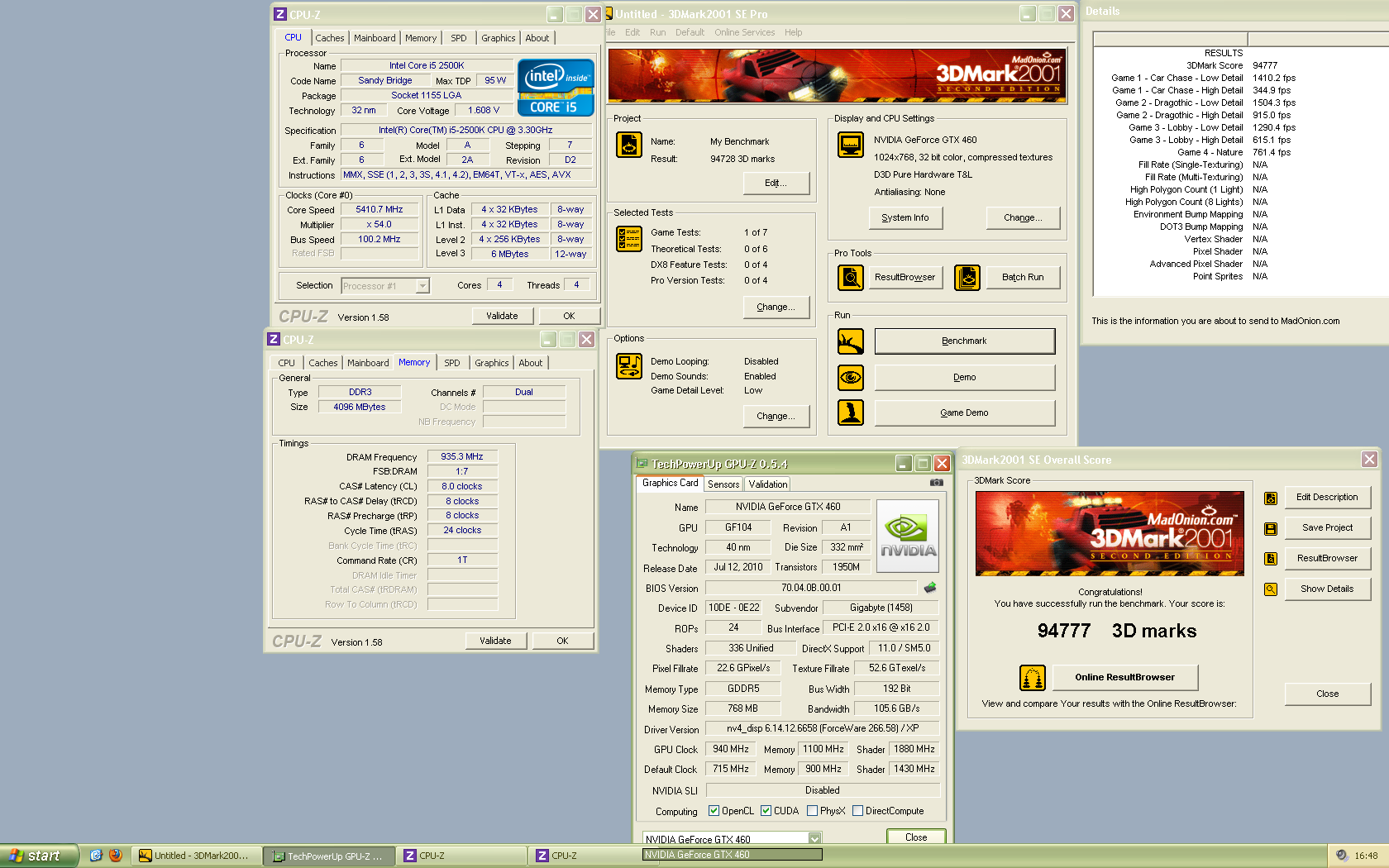Open the SPD tab in lower CPU-Z window
The width and height of the screenshot is (1389, 868).
[451, 363]
